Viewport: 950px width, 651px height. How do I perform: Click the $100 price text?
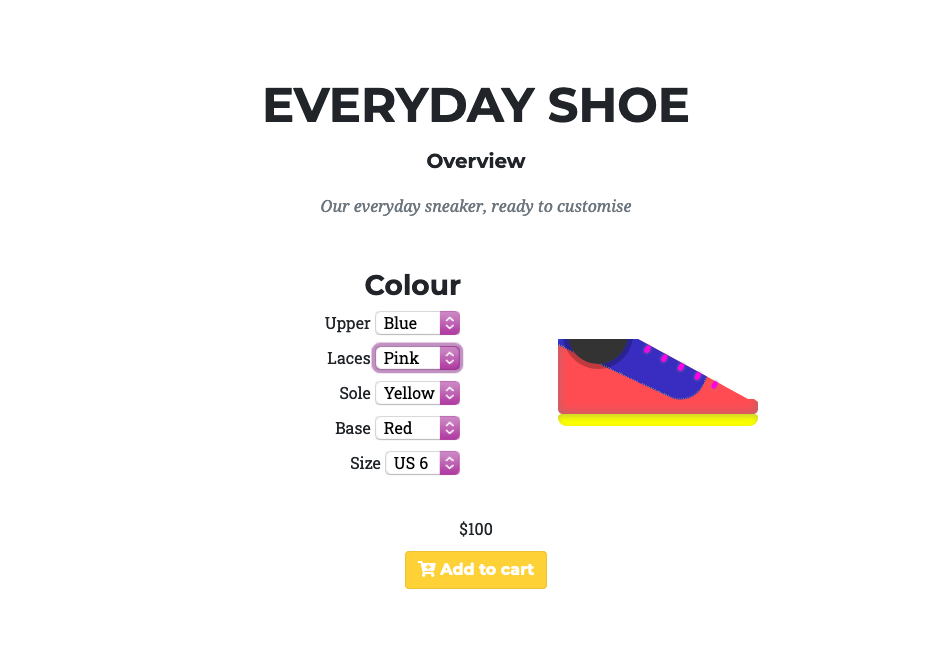(x=476, y=529)
